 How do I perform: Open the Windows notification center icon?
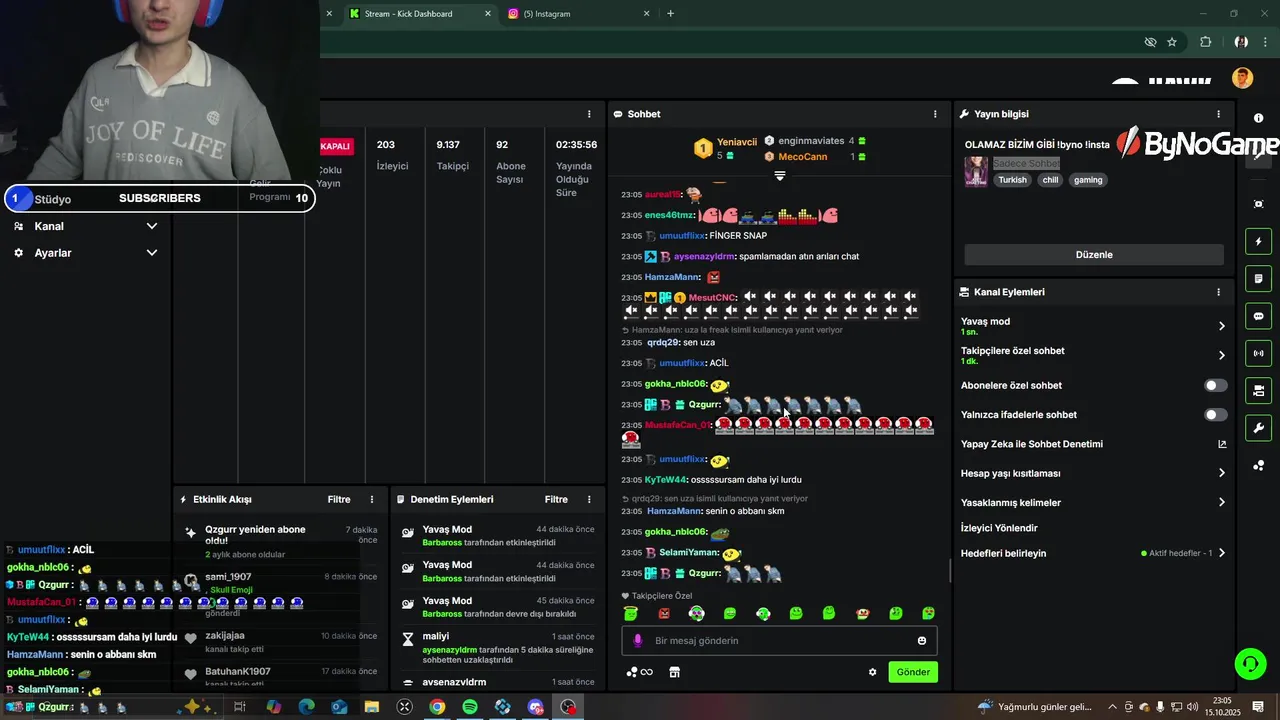[x=1258, y=707]
